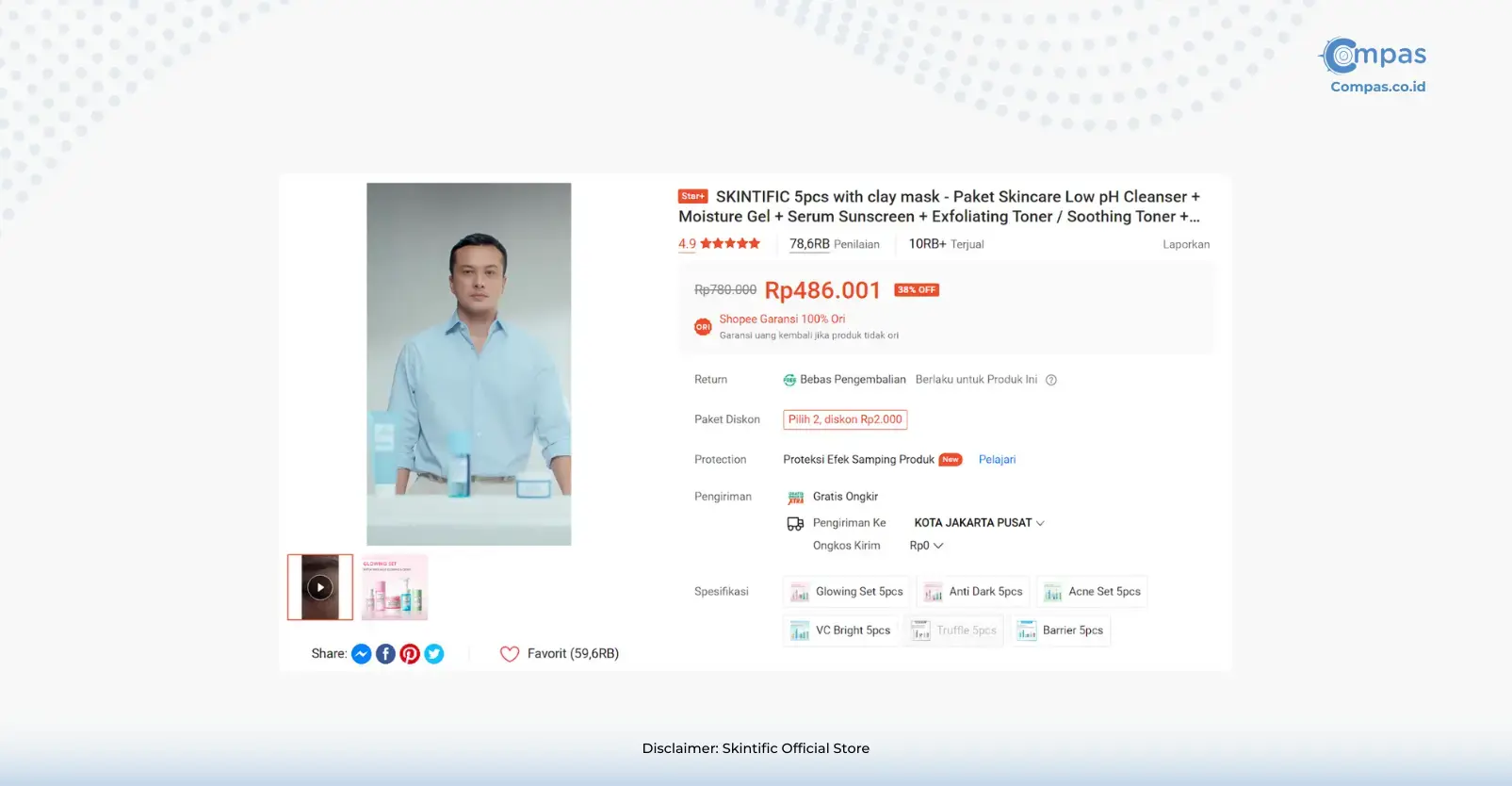Viewport: 1512px width, 786px height.
Task: Click the ORI guarantee icon
Action: pyautogui.click(x=703, y=327)
